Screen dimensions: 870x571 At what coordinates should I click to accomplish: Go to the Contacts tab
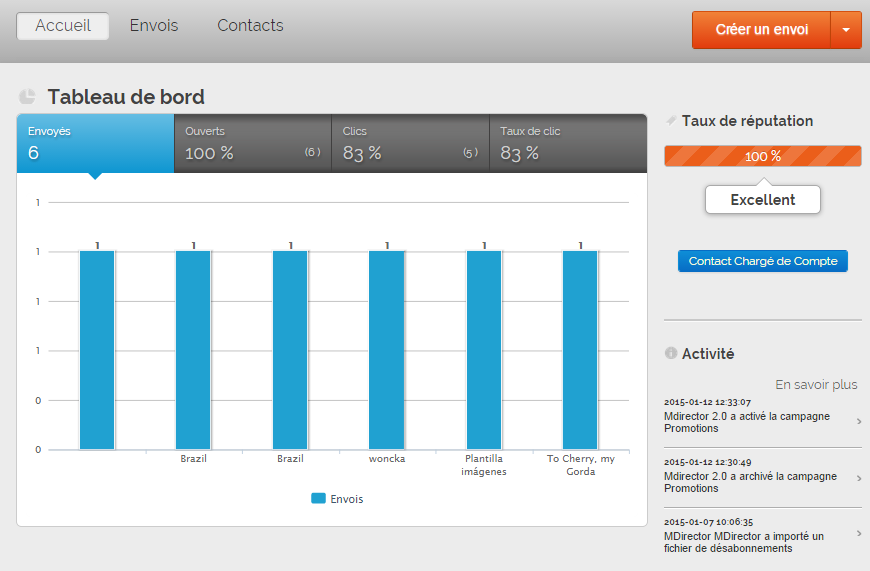(250, 26)
